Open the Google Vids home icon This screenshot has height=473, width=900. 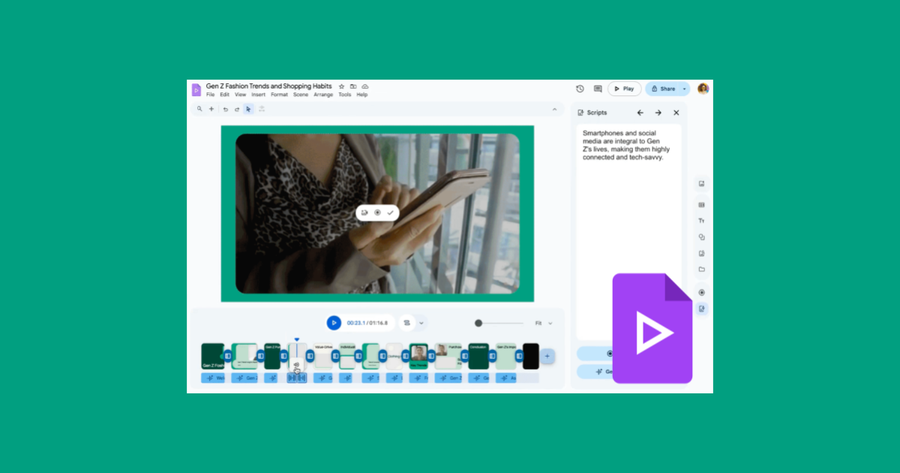[x=196, y=90]
